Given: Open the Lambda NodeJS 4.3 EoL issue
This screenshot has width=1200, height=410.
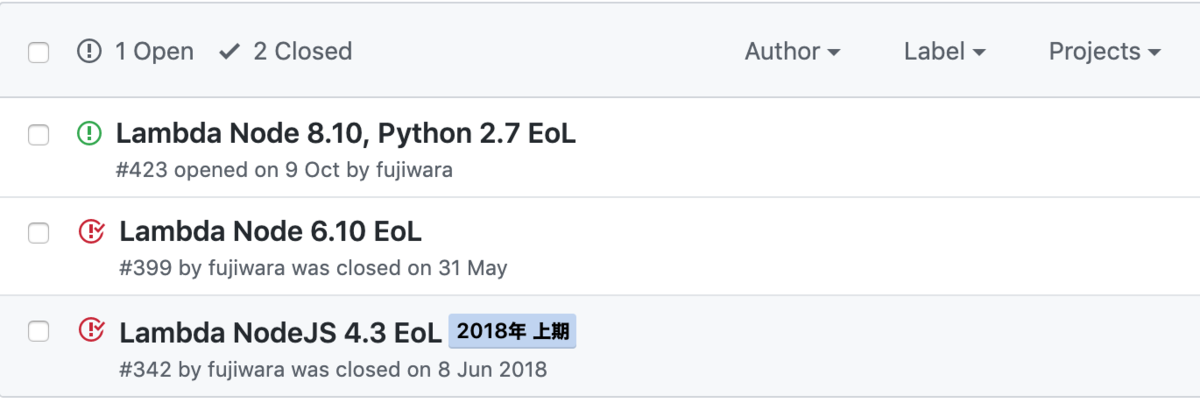Looking at the screenshot, I should pyautogui.click(x=280, y=331).
